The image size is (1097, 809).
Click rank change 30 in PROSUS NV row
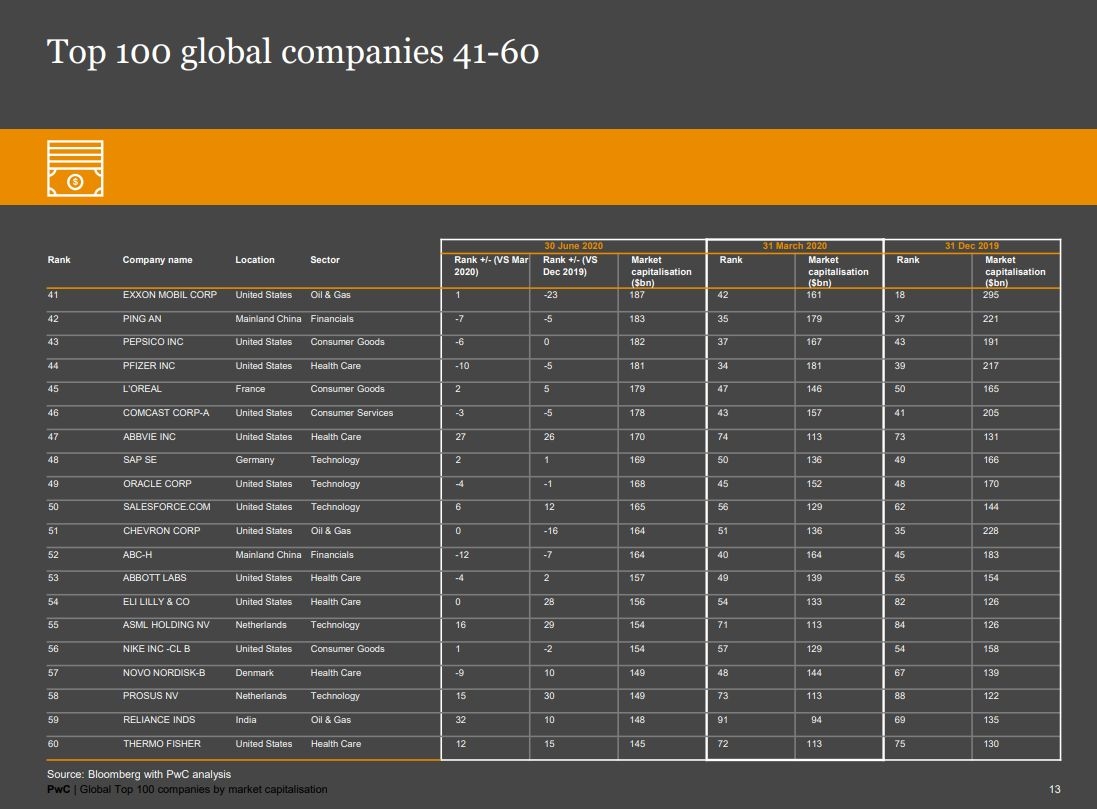tap(549, 696)
